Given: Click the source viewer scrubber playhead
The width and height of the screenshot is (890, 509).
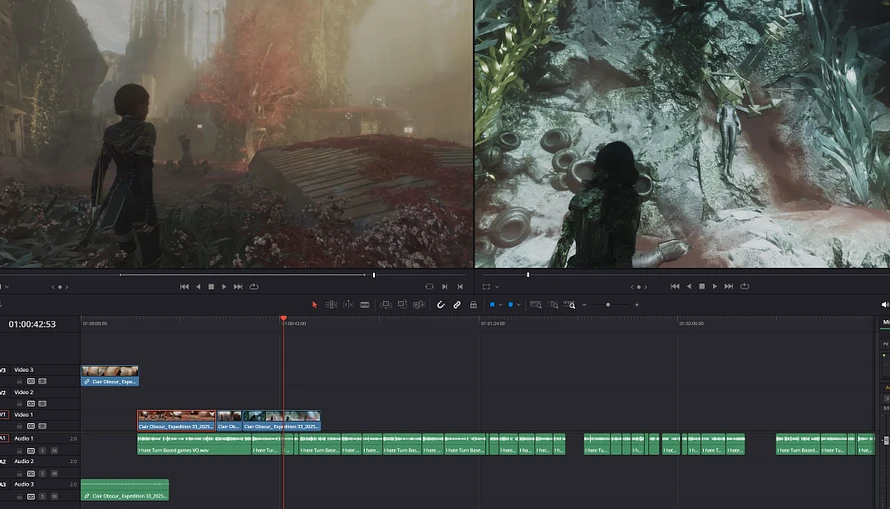Looking at the screenshot, I should point(373,275).
